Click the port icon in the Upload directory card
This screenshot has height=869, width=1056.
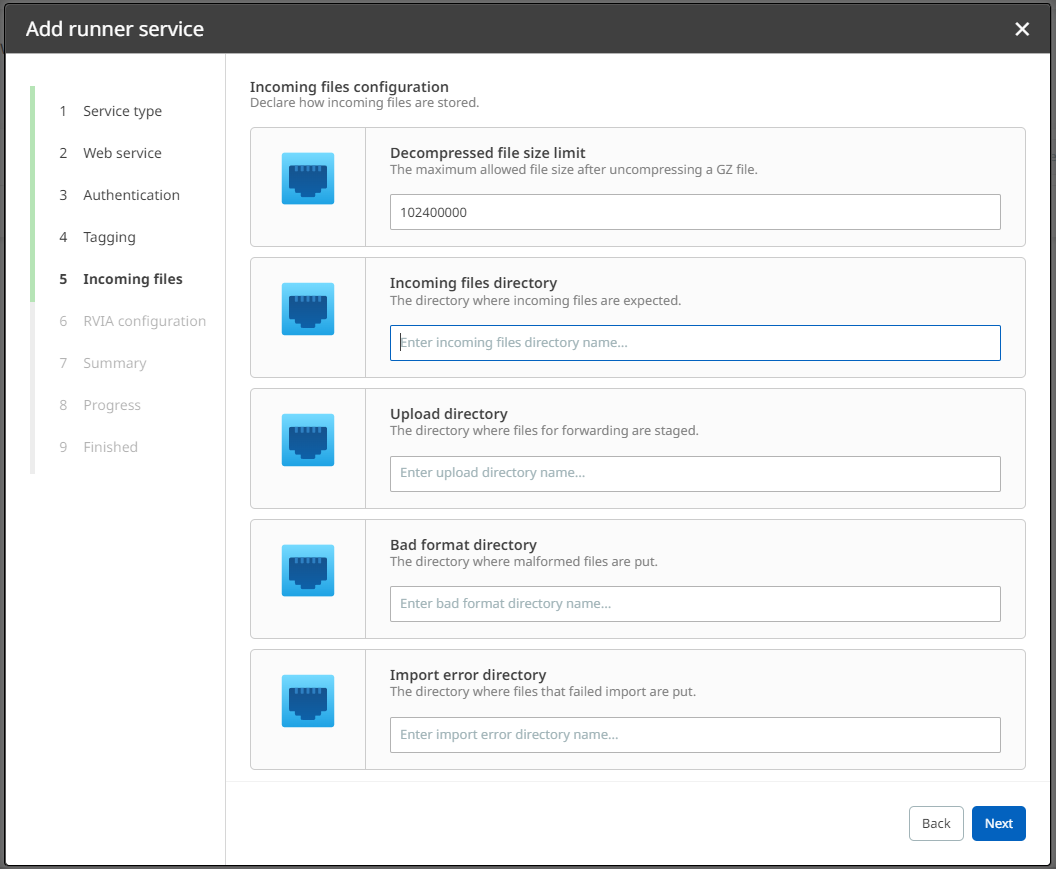[308, 440]
